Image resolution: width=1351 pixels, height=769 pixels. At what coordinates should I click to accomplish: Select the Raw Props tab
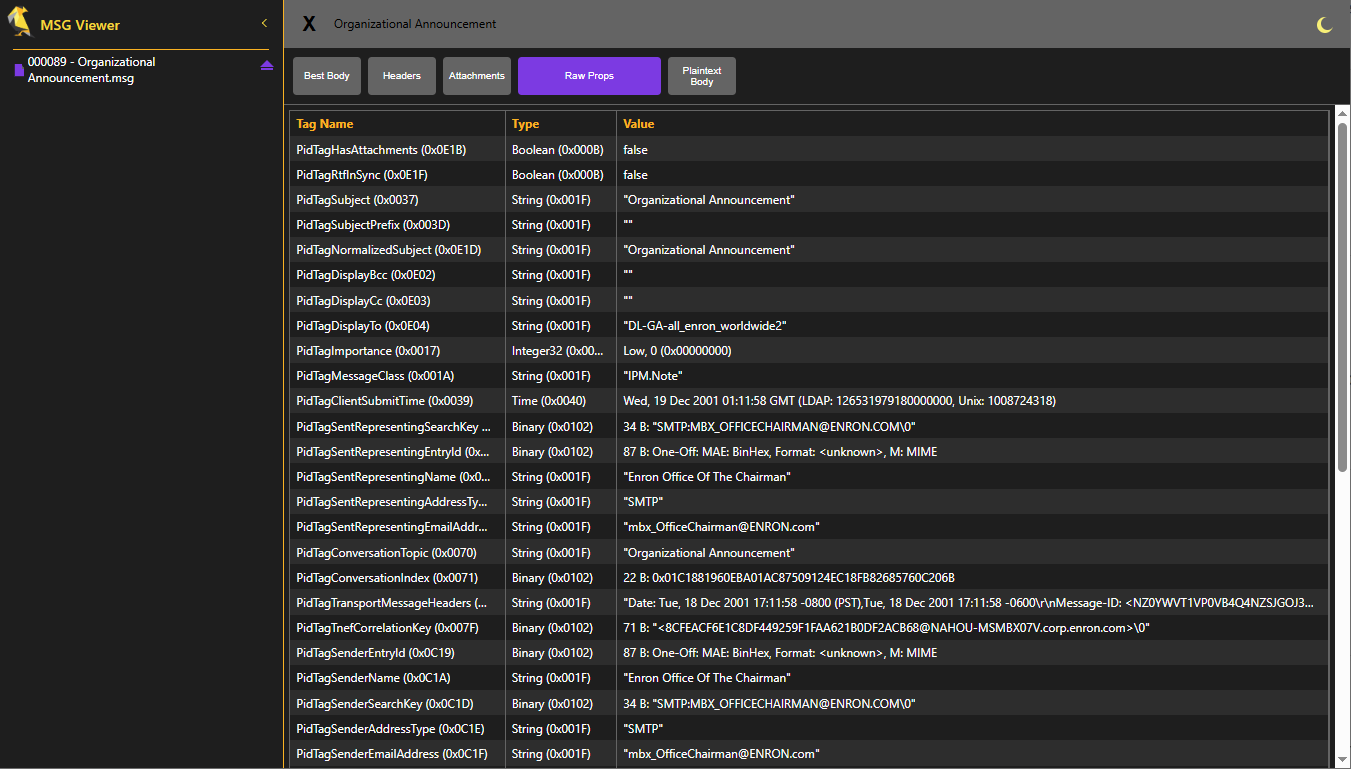click(589, 76)
